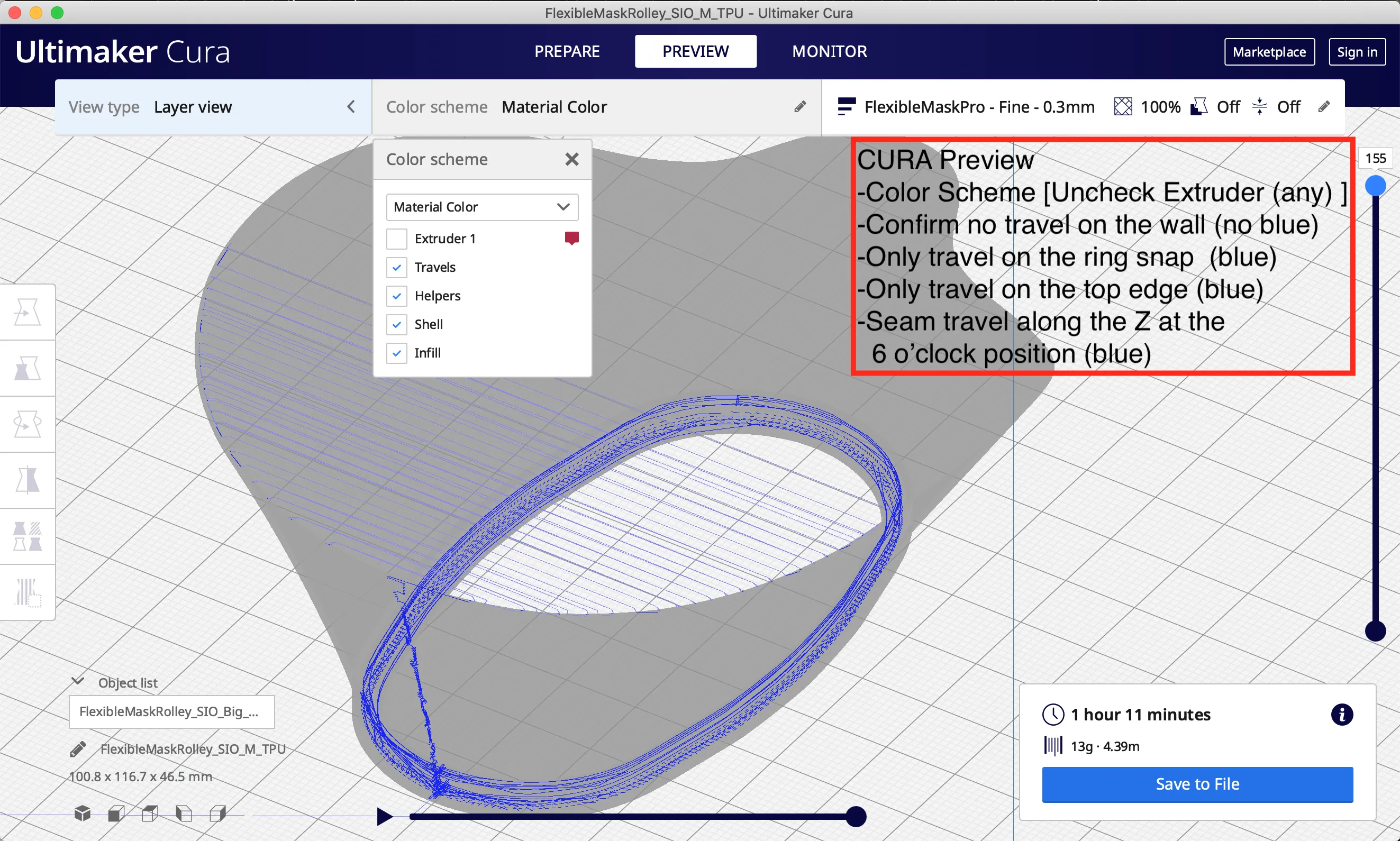Uncheck the Shell checkbox

click(397, 324)
